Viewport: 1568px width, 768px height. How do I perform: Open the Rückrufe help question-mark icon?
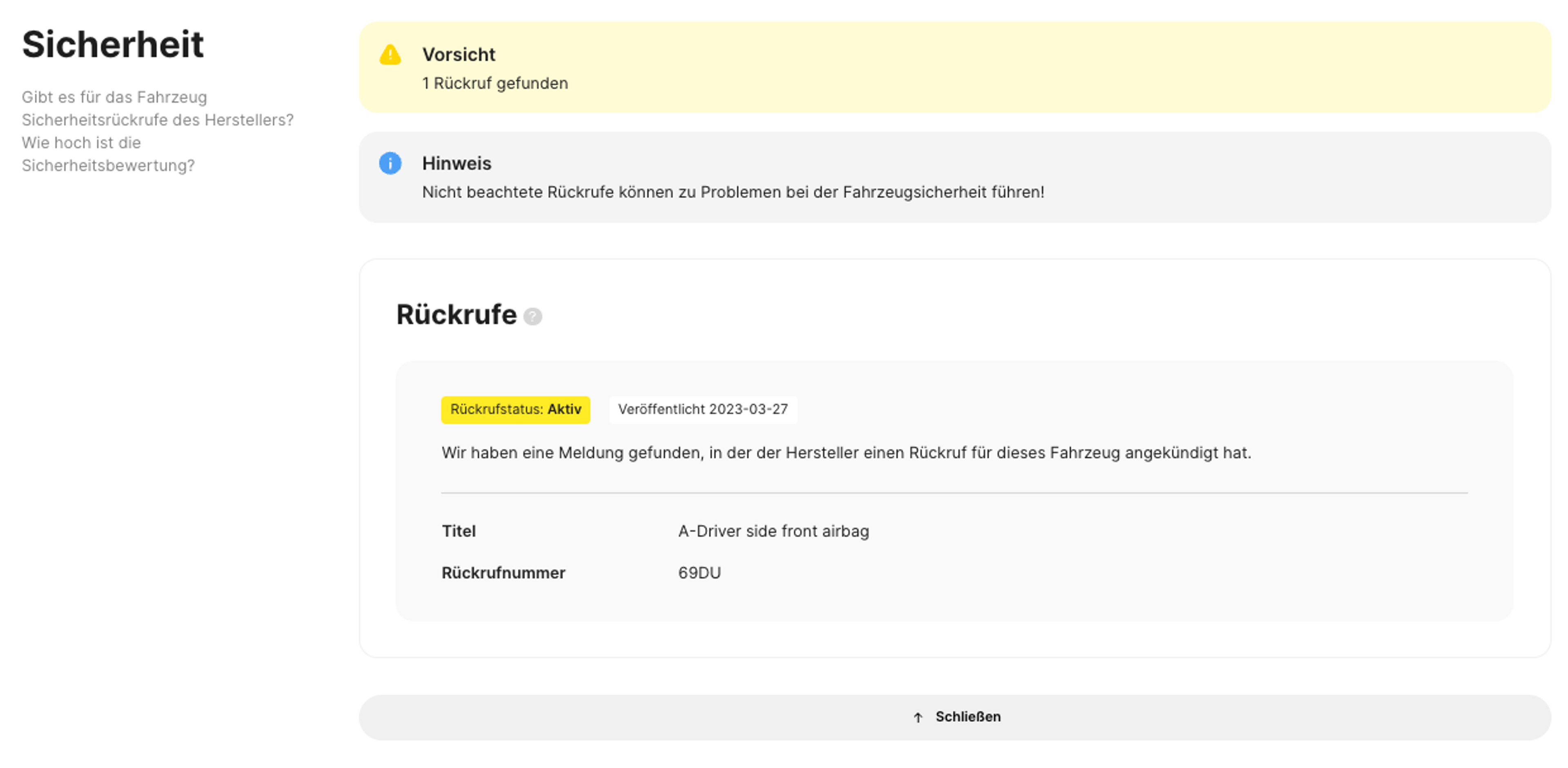coord(532,317)
